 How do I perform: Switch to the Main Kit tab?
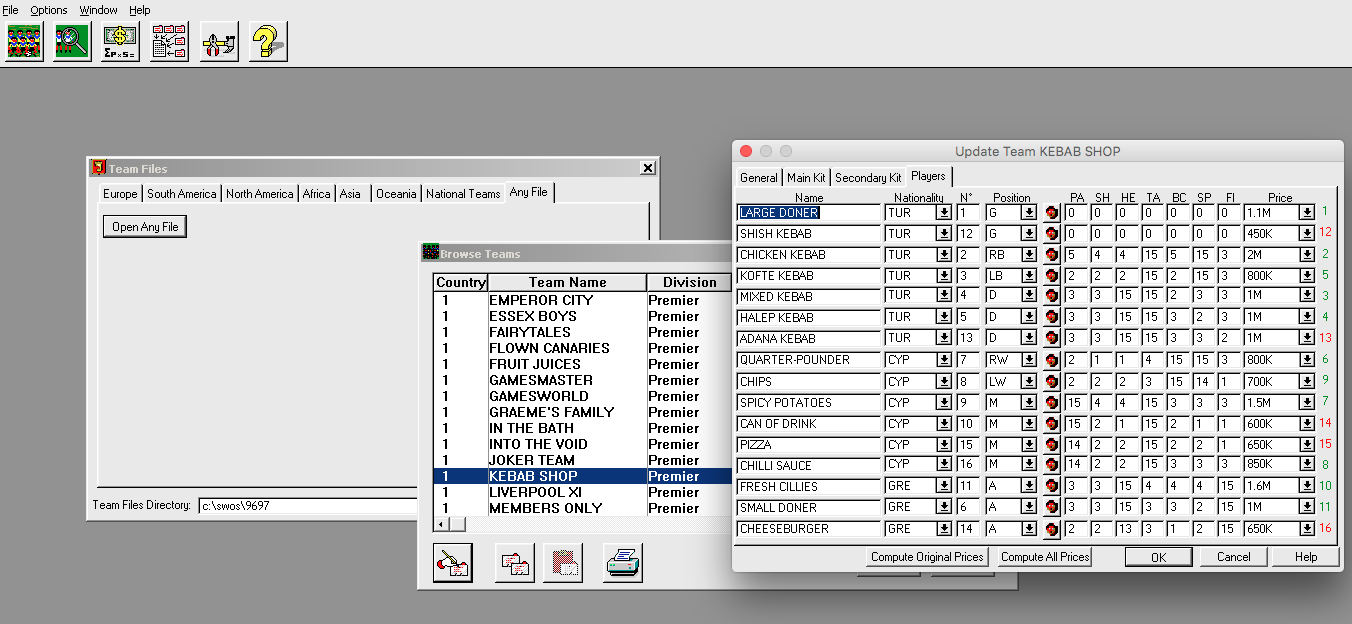coord(806,178)
